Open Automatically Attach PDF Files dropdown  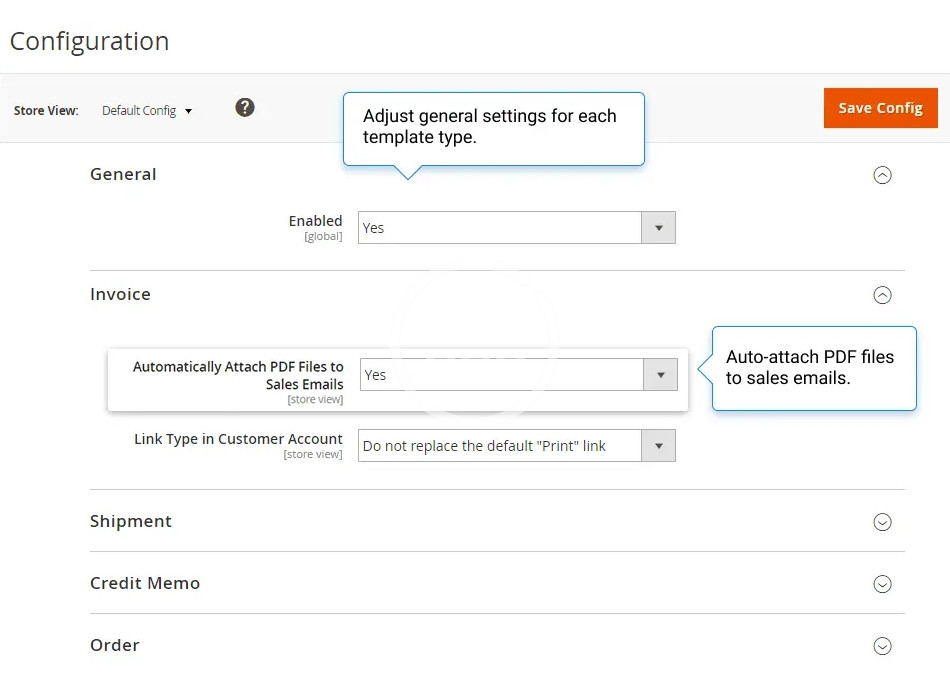[502, 375]
